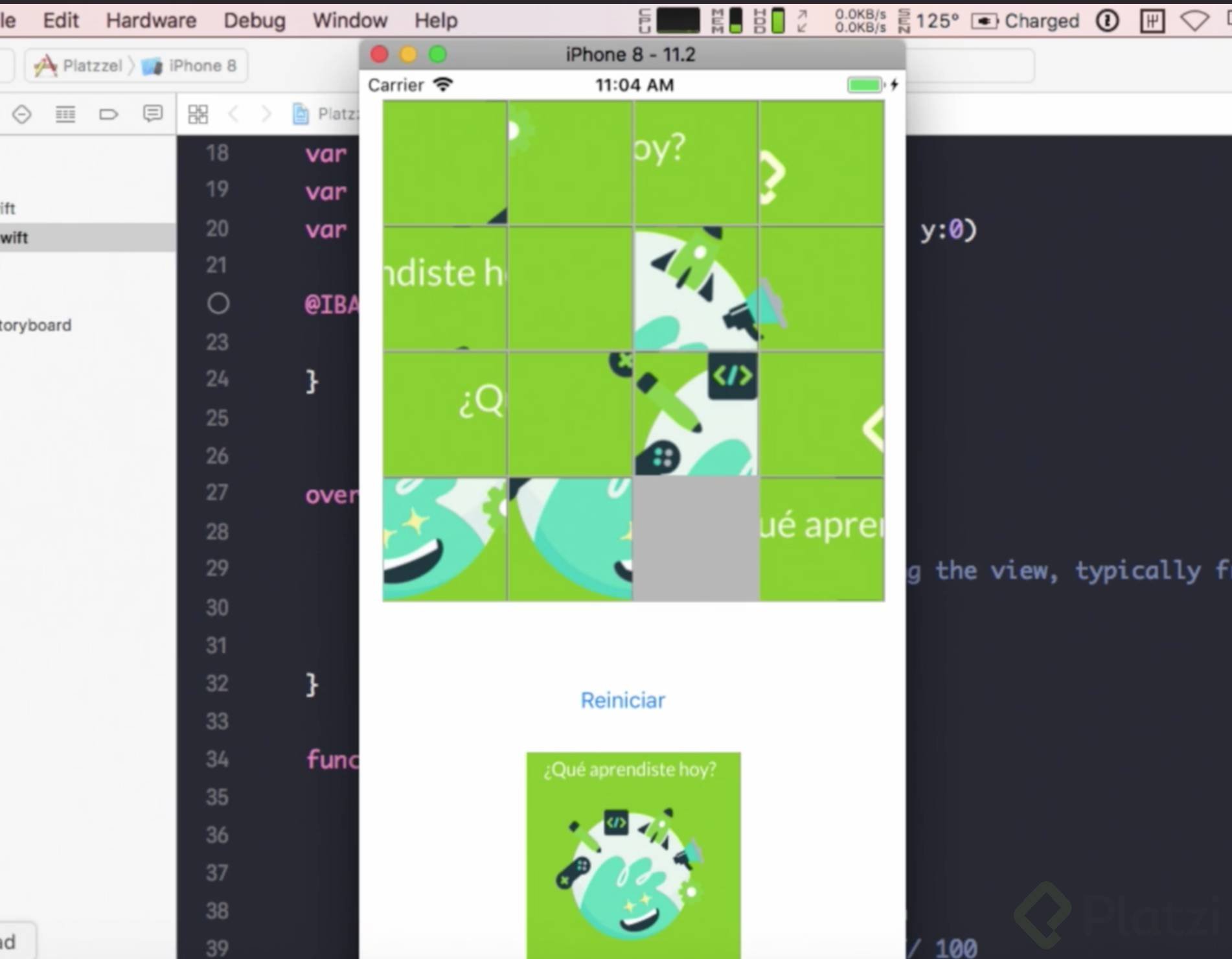1232x959 pixels.
Task: Show the breakpoint navigator icon
Action: [x=109, y=114]
